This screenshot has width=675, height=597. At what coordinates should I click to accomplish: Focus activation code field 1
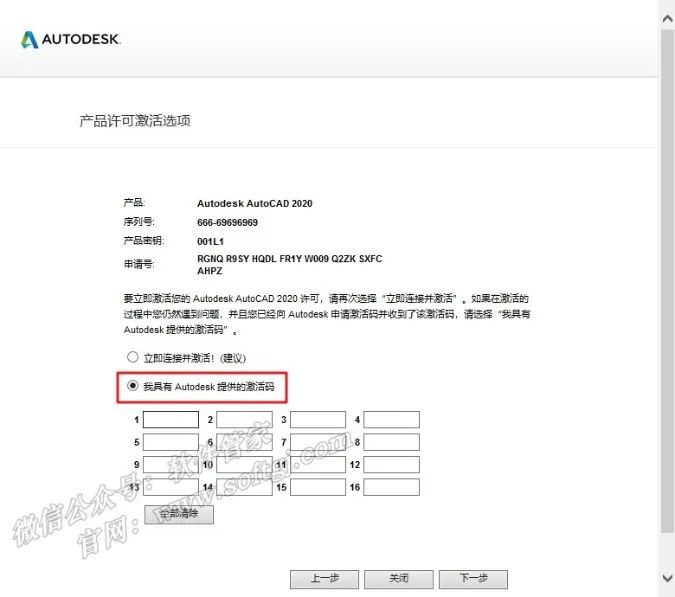click(x=171, y=420)
